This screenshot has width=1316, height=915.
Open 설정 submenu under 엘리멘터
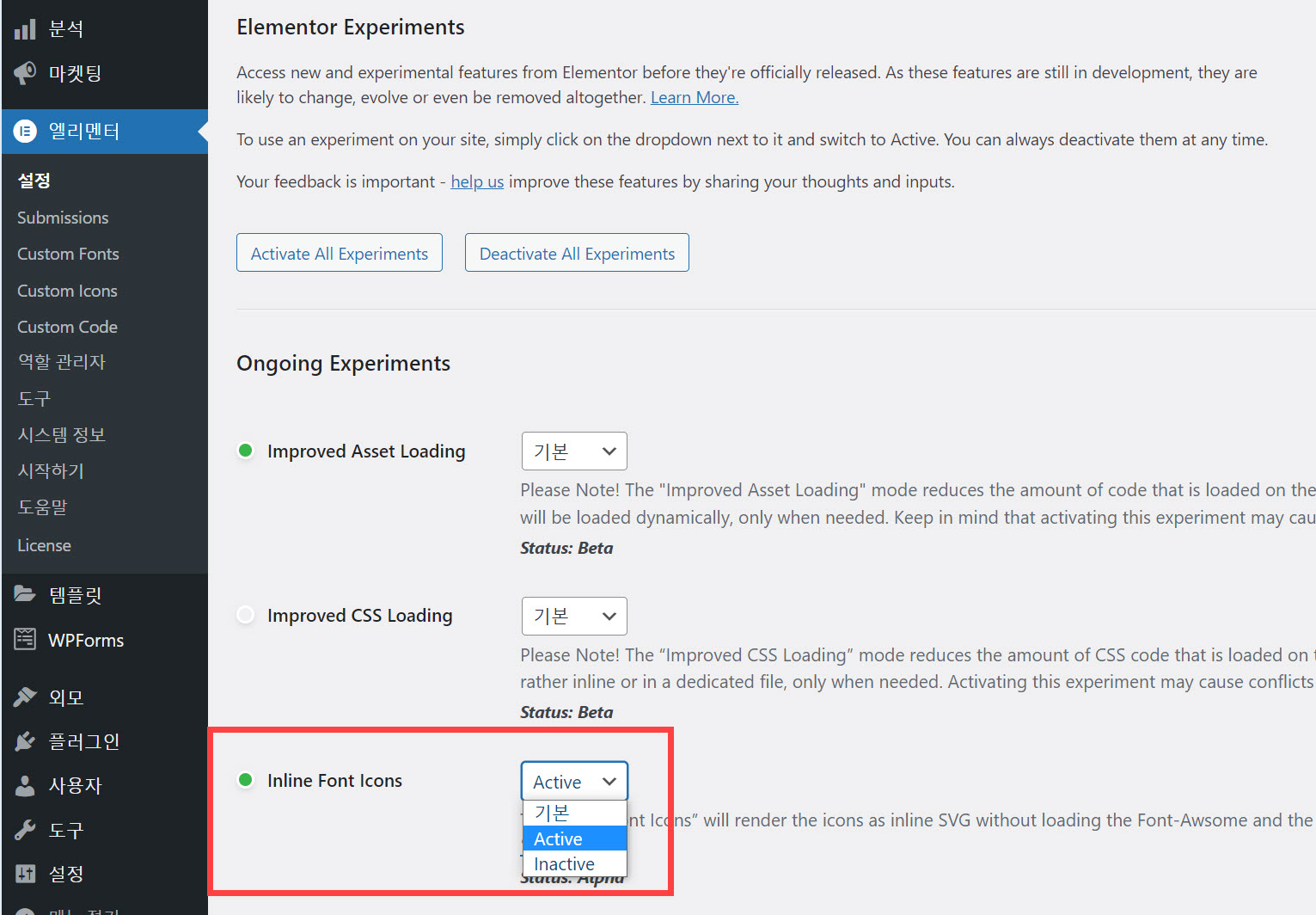click(34, 181)
